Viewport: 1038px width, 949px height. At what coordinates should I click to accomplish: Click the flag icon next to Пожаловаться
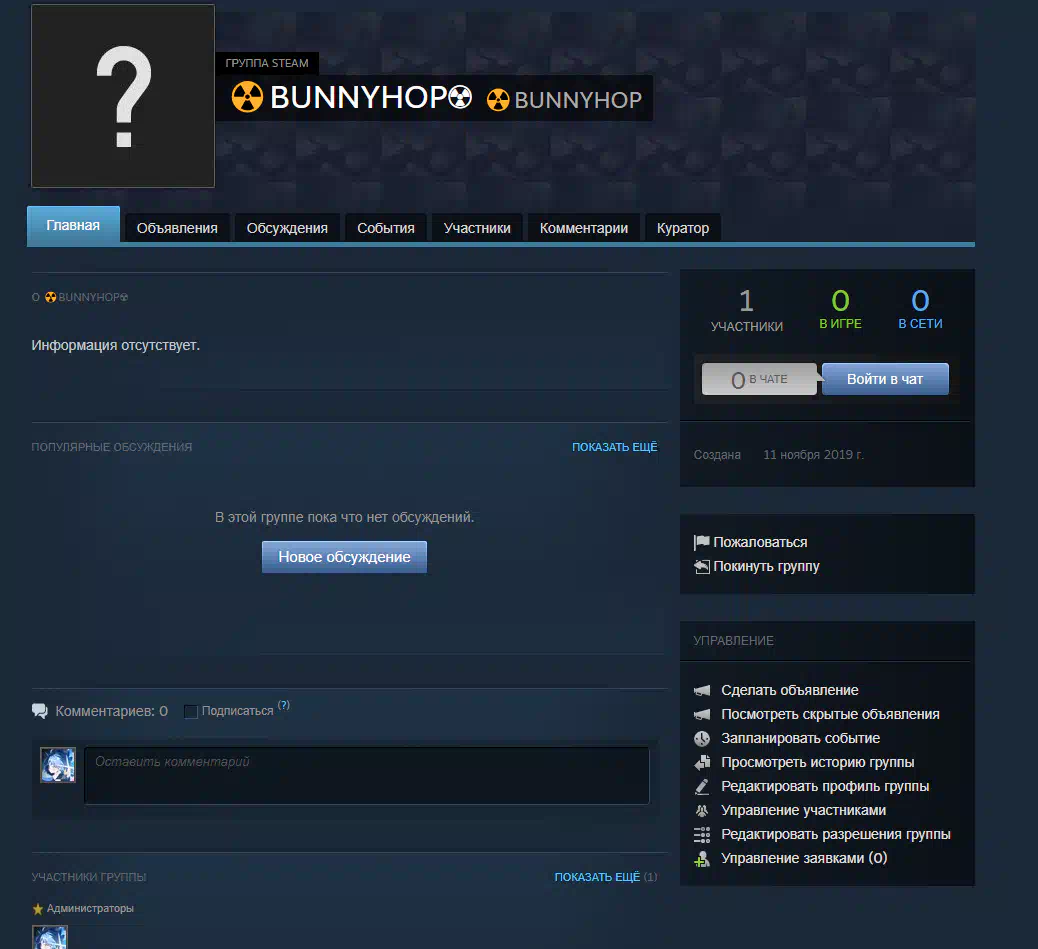coord(701,543)
